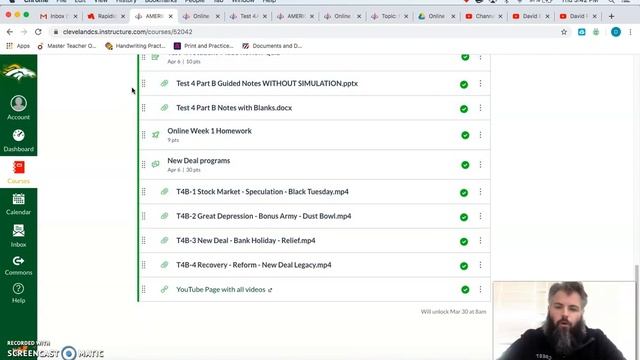Open Help in the Canvas sidebar

pos(18,293)
